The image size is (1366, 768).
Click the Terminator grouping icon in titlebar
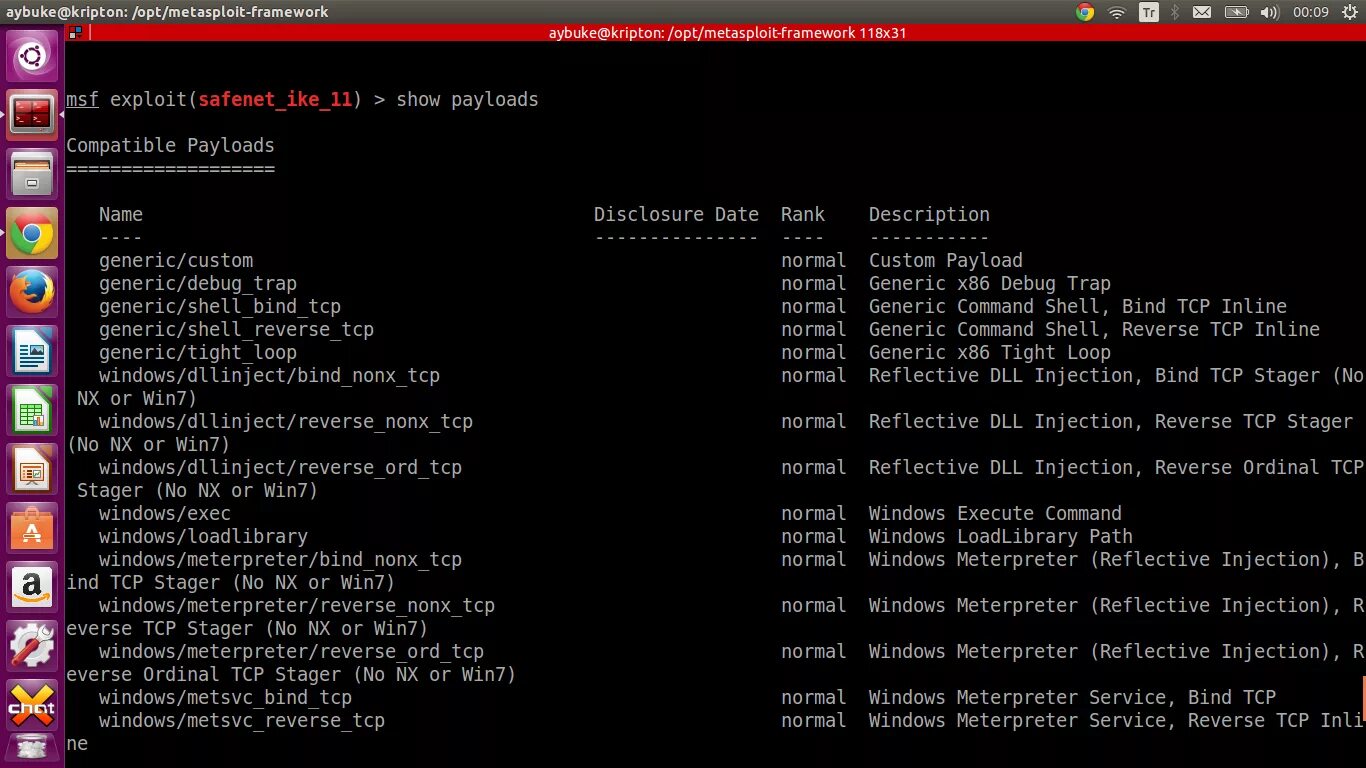[x=75, y=32]
